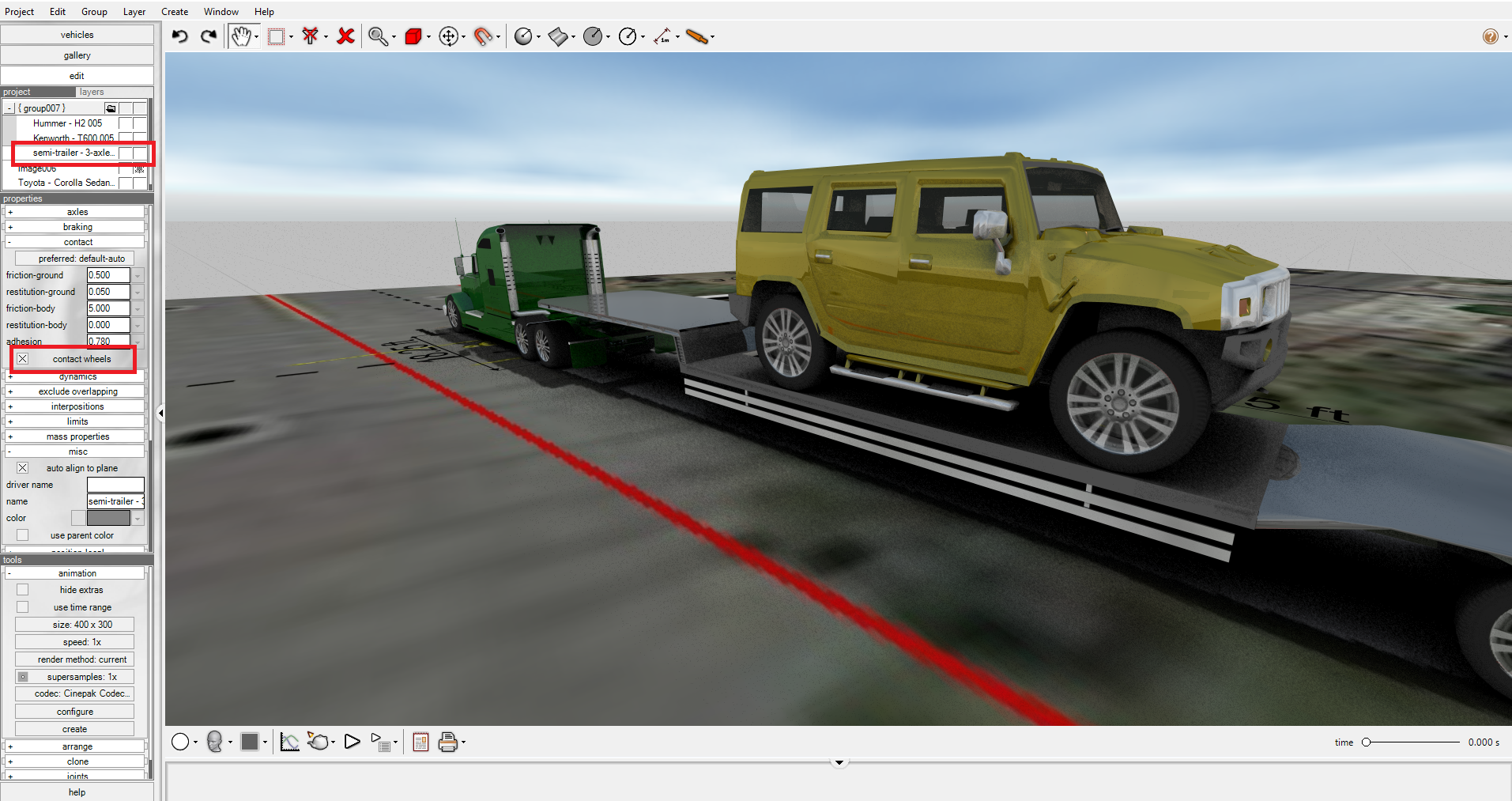Click the red cube view icon
Image resolution: width=1512 pixels, height=801 pixels.
click(x=413, y=36)
